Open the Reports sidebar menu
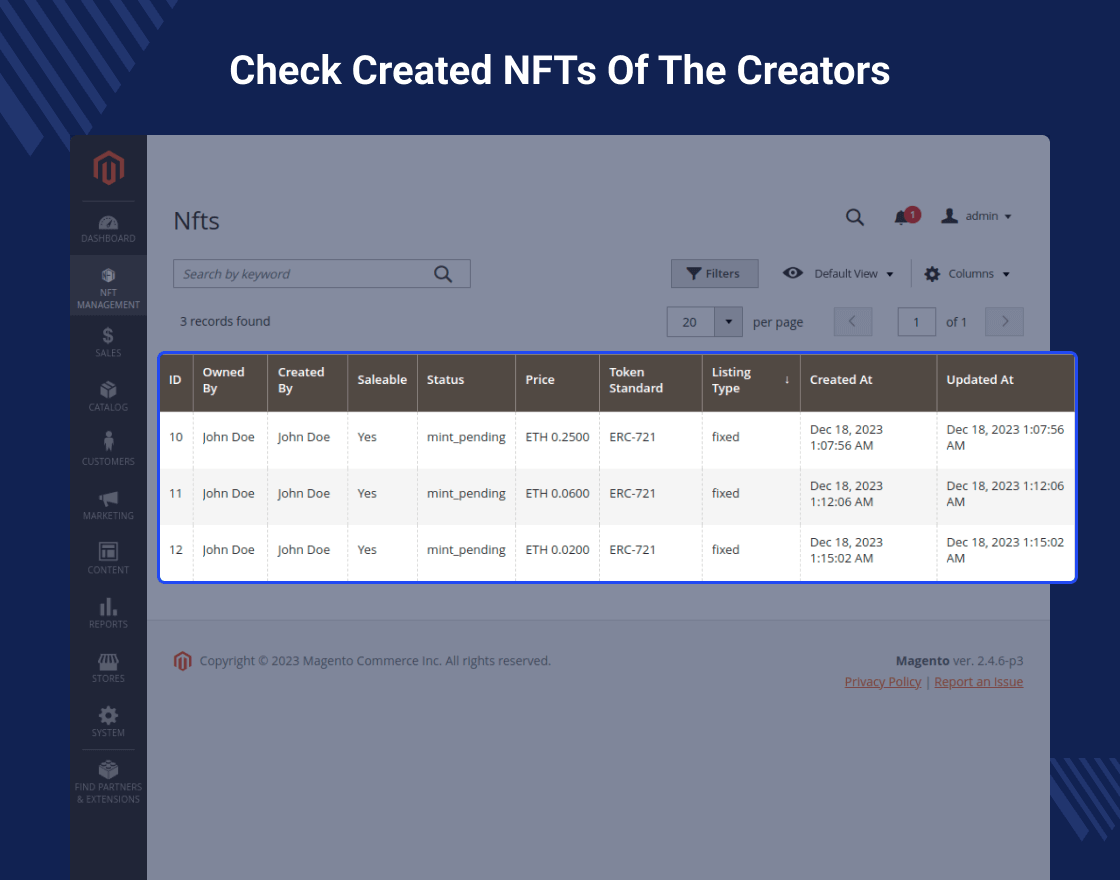Screen dimensions: 1120x880 [108, 613]
